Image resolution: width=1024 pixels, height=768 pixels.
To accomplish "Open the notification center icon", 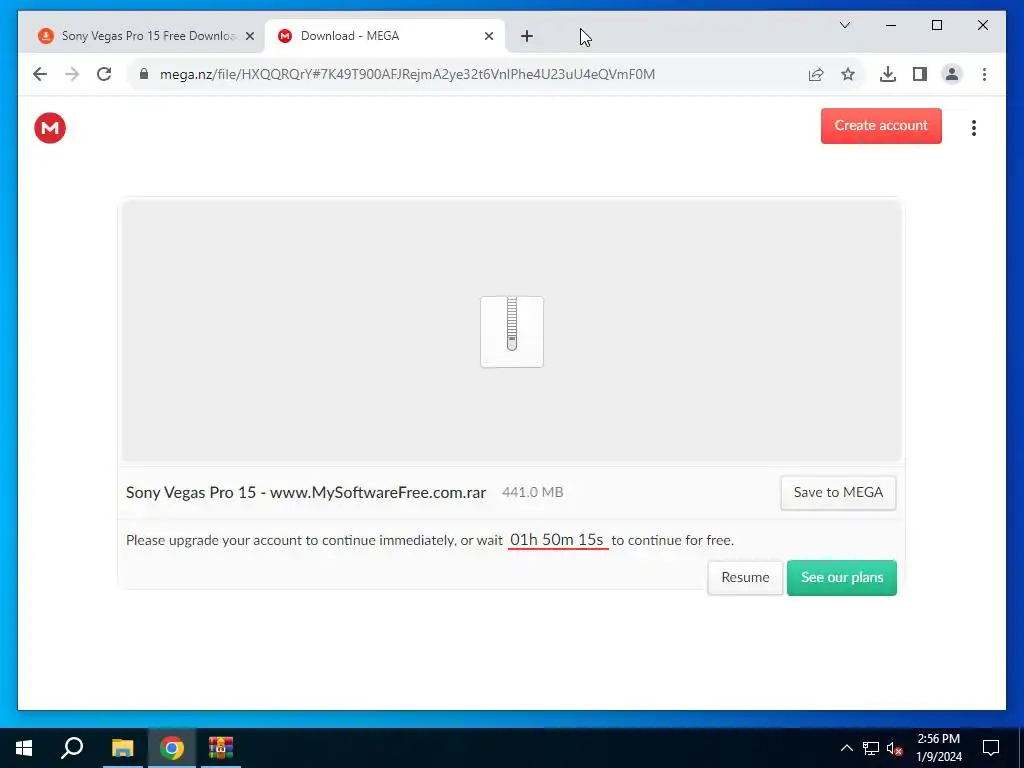I will click(991, 748).
